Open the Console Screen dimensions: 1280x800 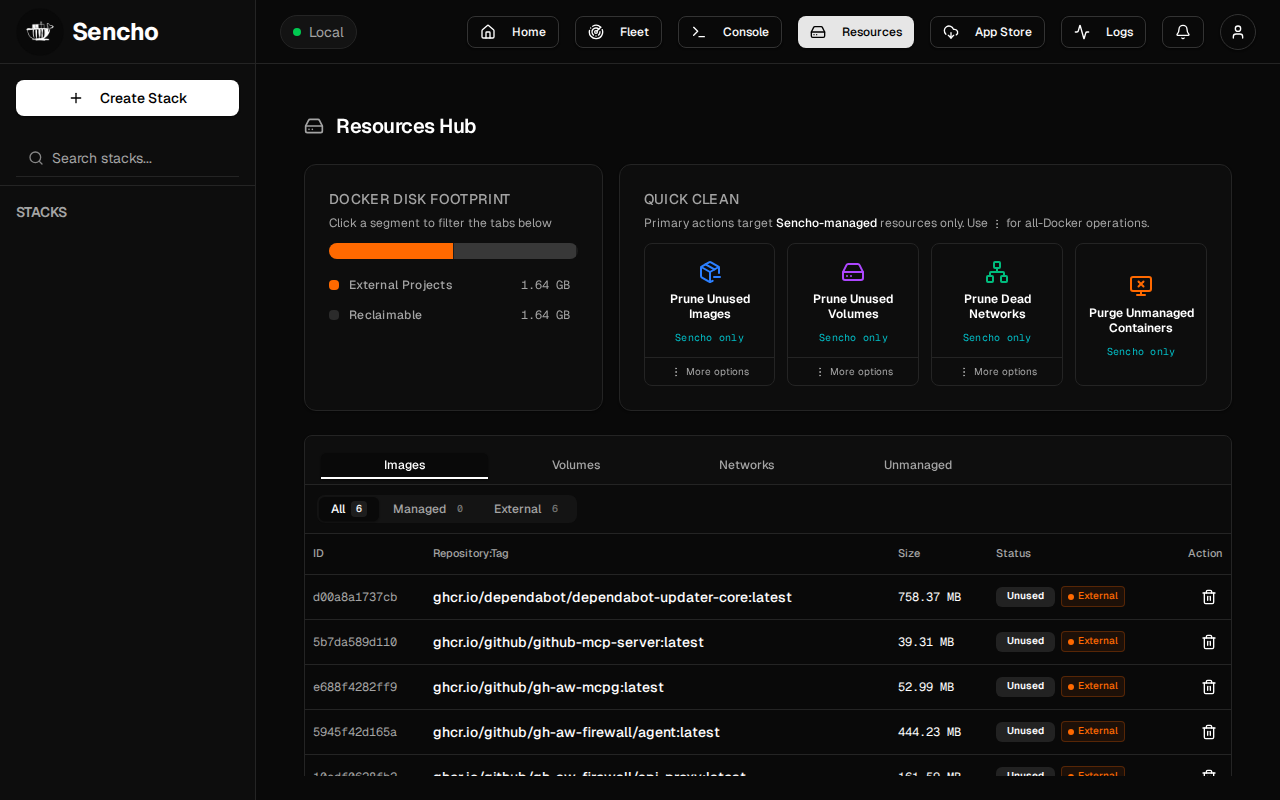730,32
